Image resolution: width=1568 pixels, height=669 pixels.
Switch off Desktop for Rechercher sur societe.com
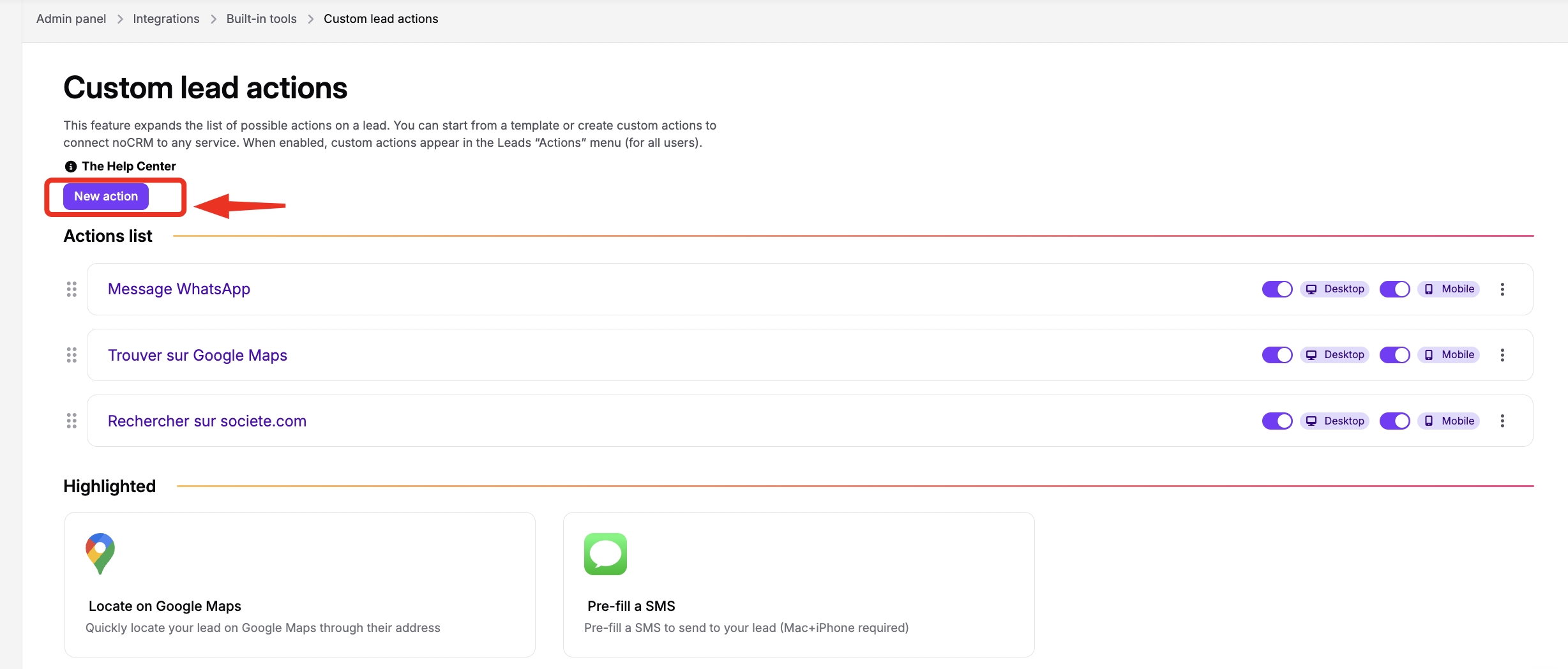click(1278, 421)
